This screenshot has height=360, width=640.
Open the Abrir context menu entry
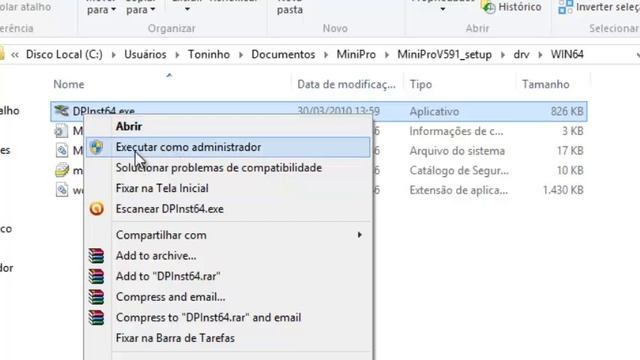tap(228, 127)
